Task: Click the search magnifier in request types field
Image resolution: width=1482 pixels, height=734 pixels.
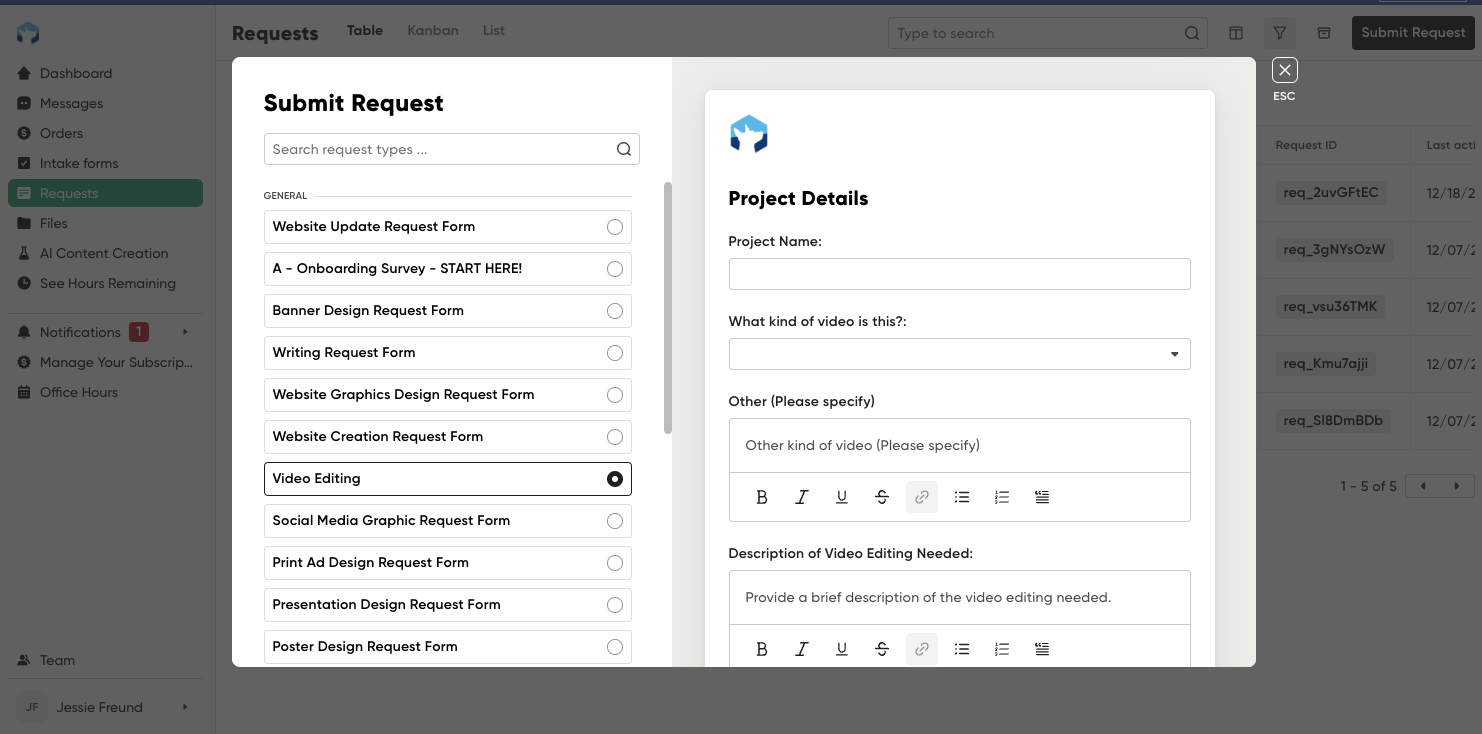Action: pos(624,149)
